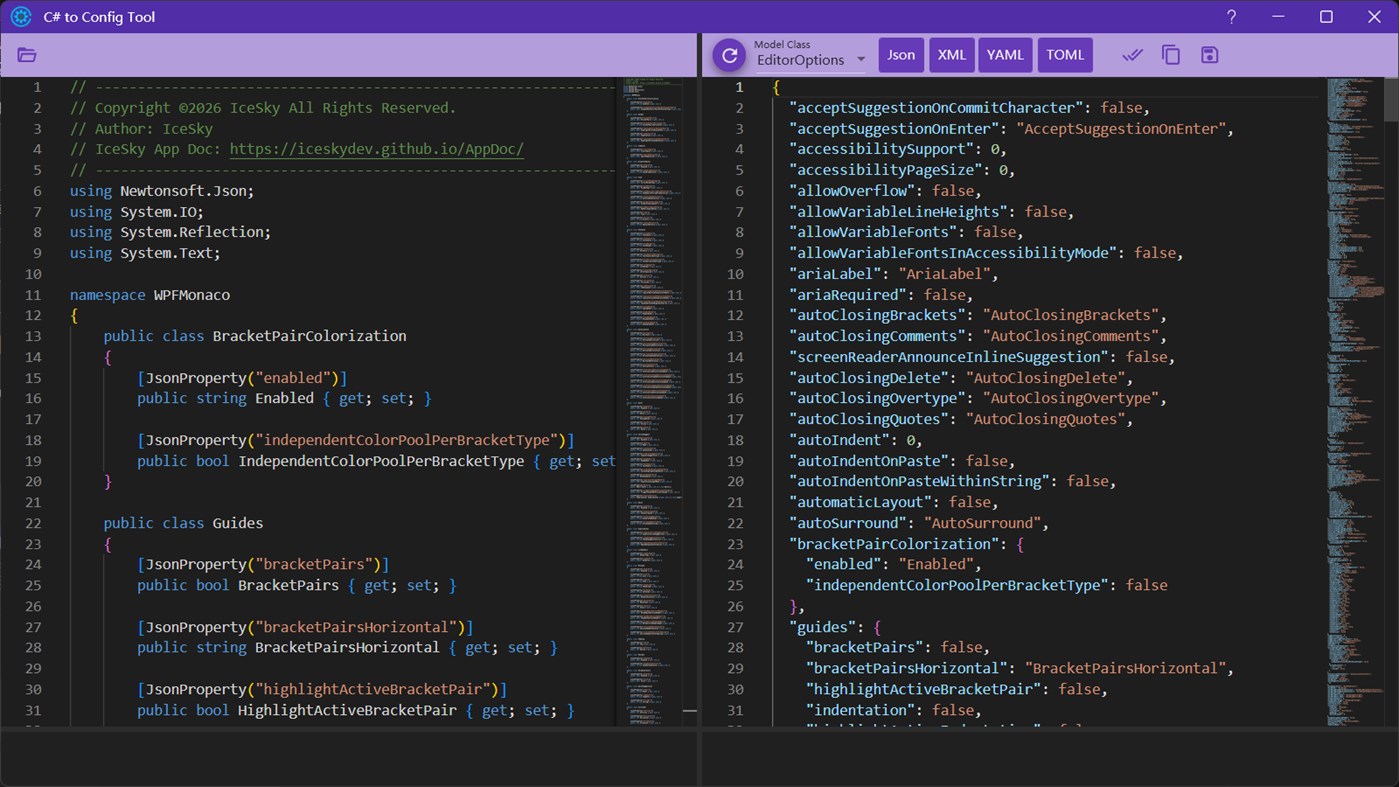
Task: Click "highlightActiveBracketPair": false in the JSON output
Action: [x=957, y=689]
